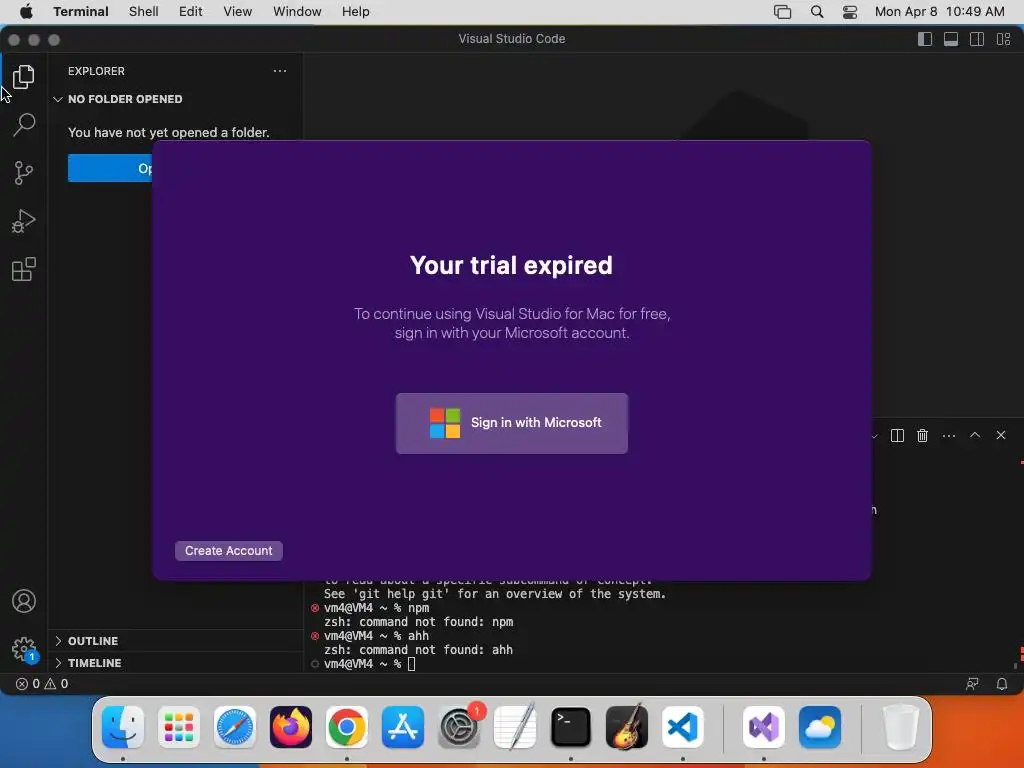Open TextEdit from the Dock
This screenshot has width=1024, height=768.
click(515, 727)
